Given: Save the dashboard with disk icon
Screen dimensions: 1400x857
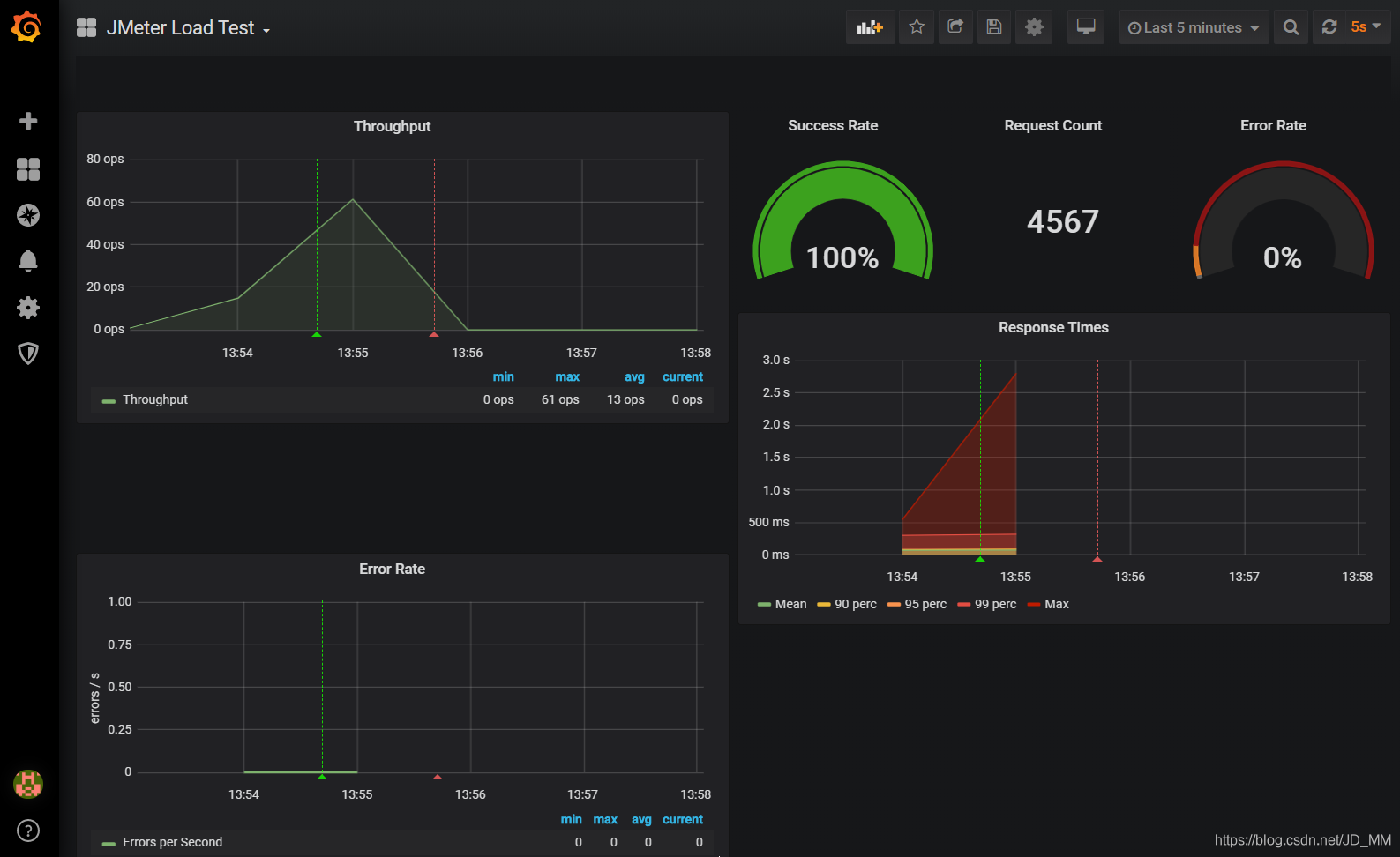Looking at the screenshot, I should tap(994, 27).
